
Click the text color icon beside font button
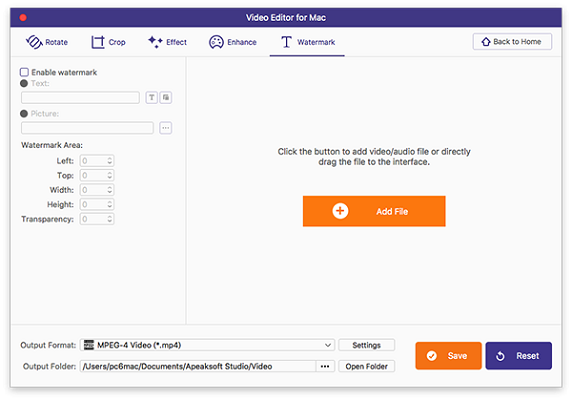166,97
